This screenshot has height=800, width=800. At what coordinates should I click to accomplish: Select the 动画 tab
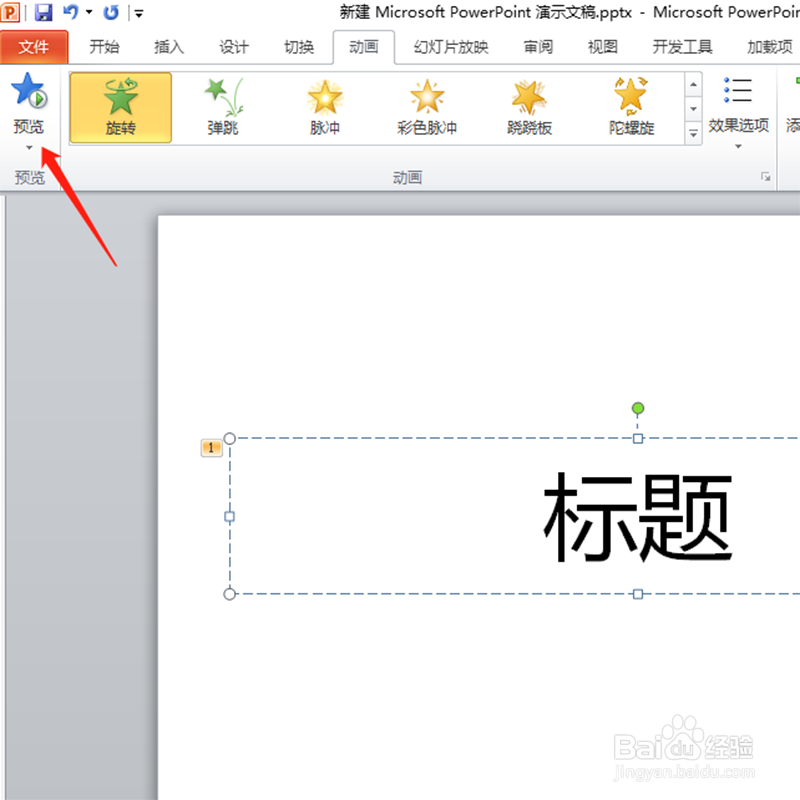[x=364, y=47]
